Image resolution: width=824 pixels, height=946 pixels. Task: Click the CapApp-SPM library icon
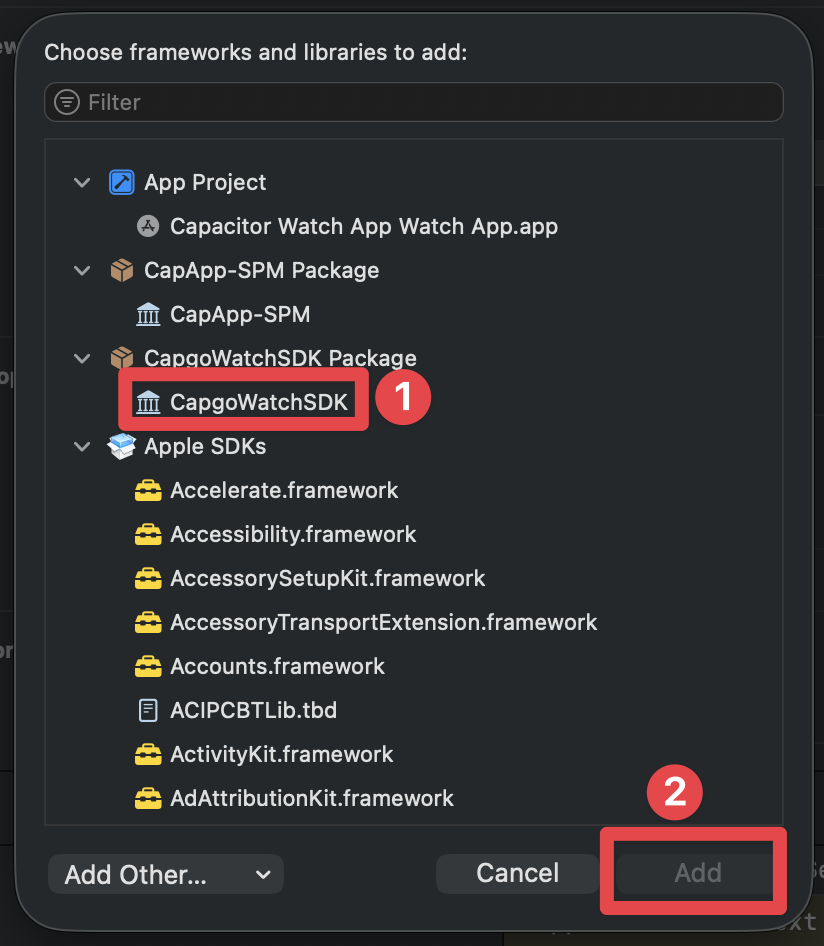point(148,314)
